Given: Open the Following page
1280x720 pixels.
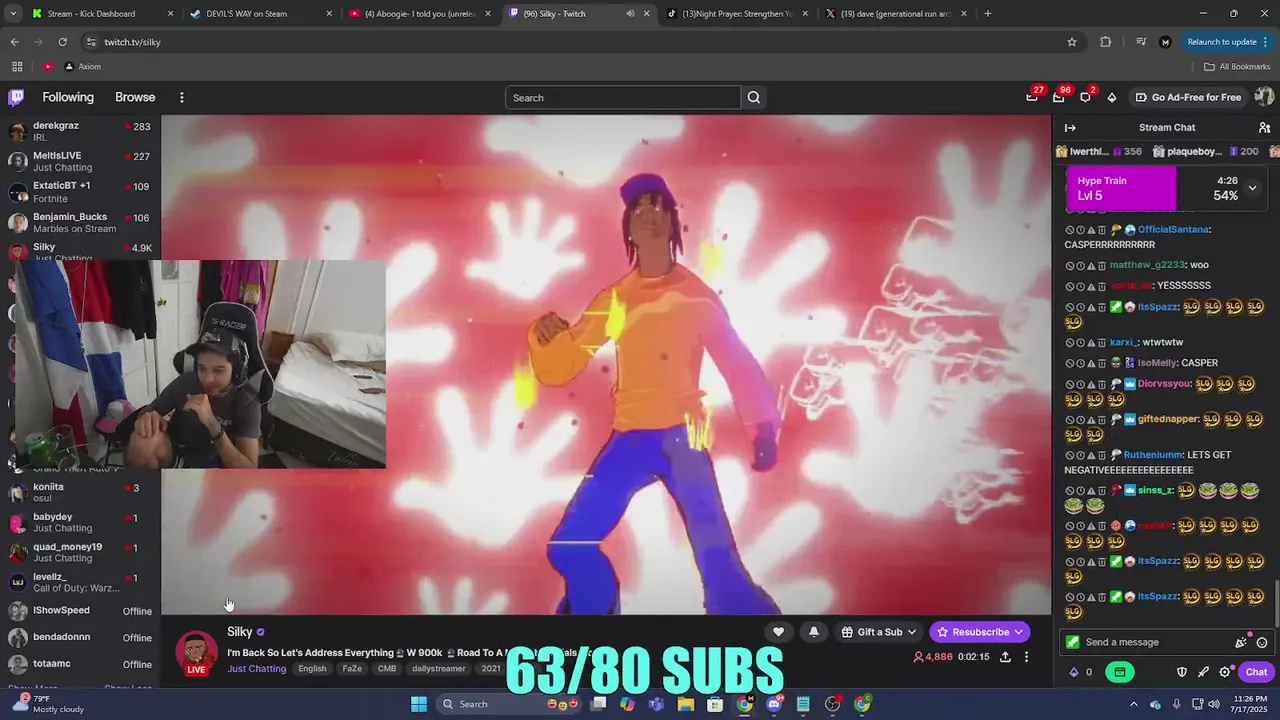Looking at the screenshot, I should coord(68,97).
